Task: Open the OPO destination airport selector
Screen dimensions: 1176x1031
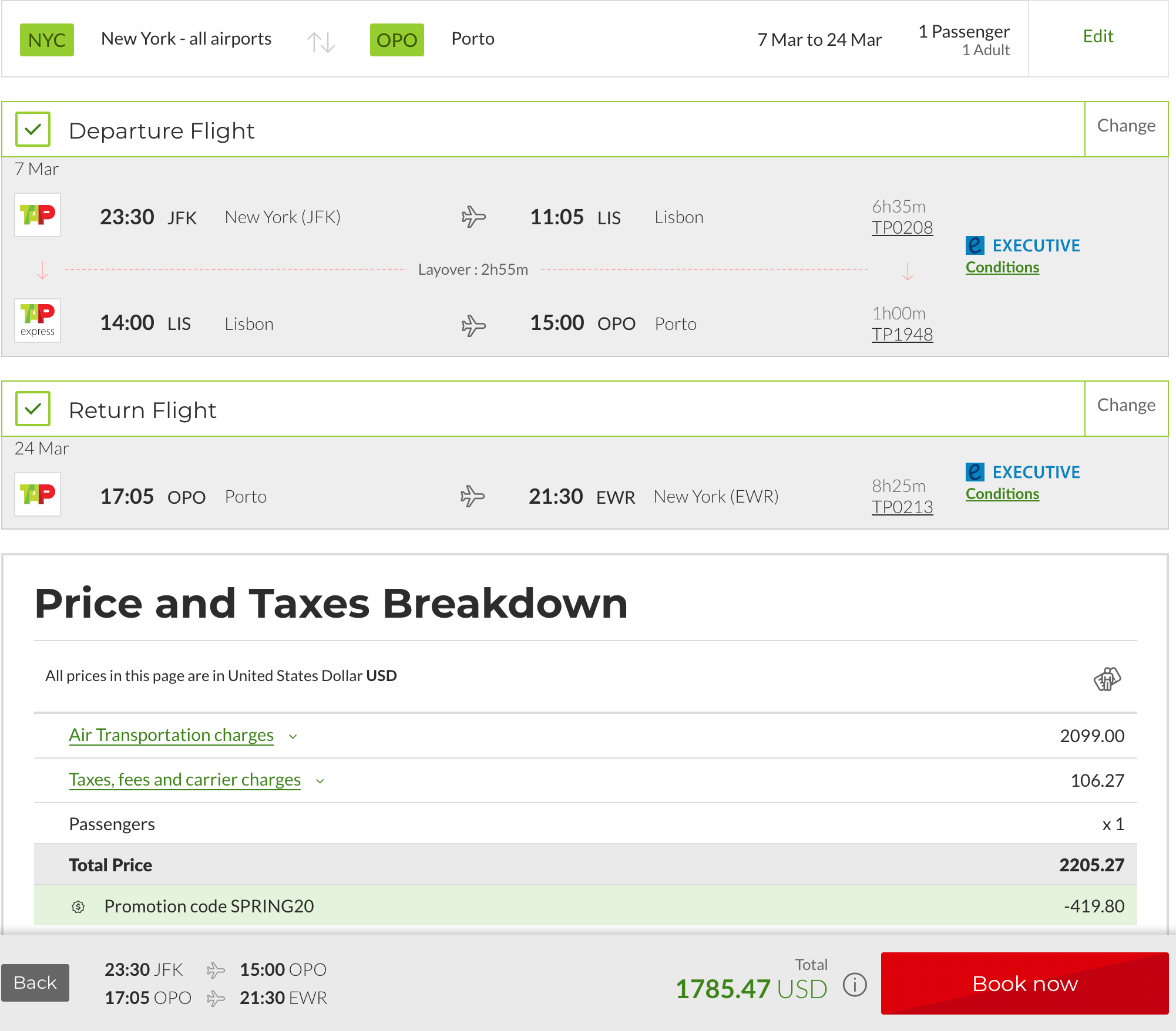Action: 397,40
